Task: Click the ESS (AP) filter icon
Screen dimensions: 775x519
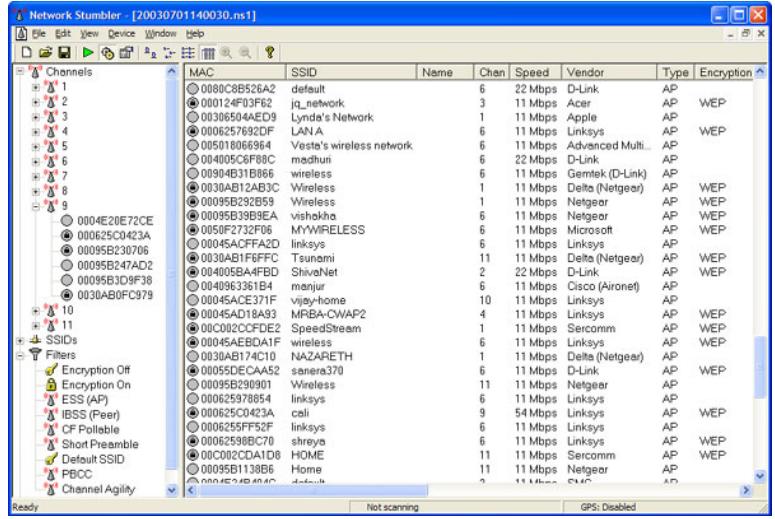Action: tap(51, 399)
